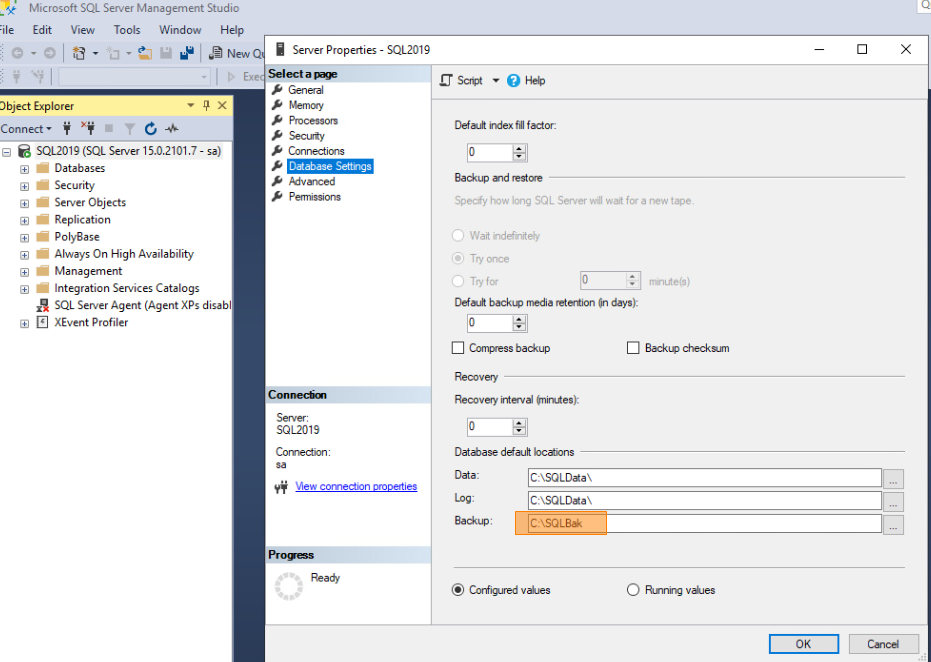Click the Browse button next to Backup path

(892, 522)
